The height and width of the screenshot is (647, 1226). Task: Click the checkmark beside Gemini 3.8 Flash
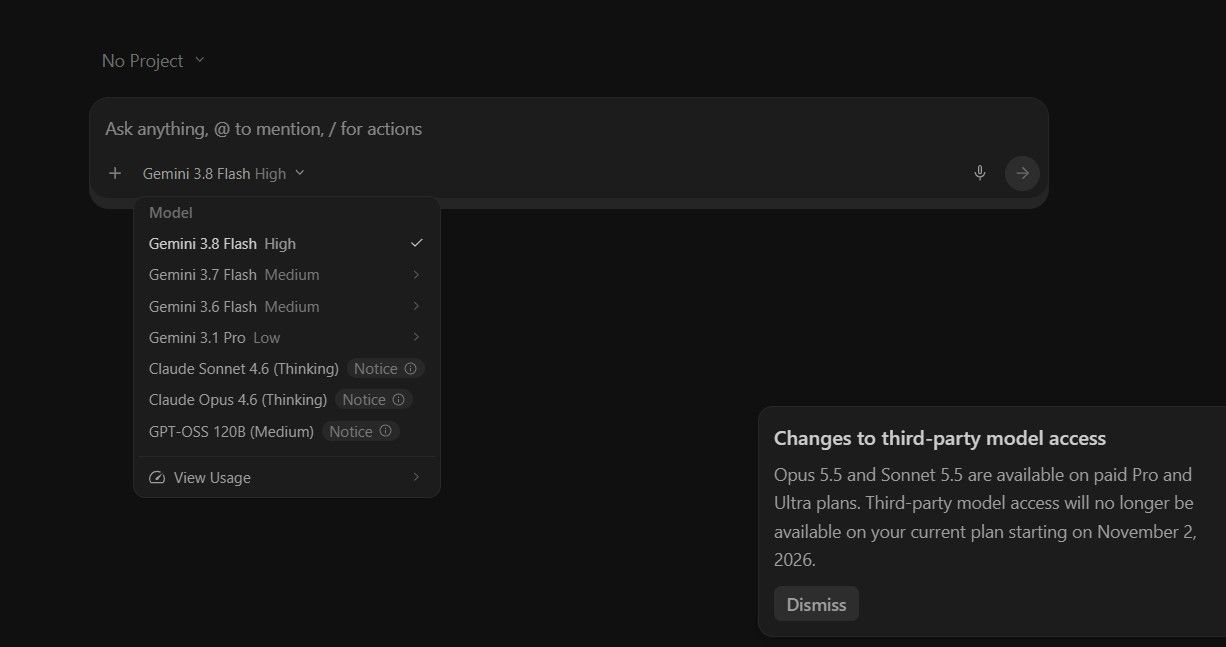click(417, 243)
